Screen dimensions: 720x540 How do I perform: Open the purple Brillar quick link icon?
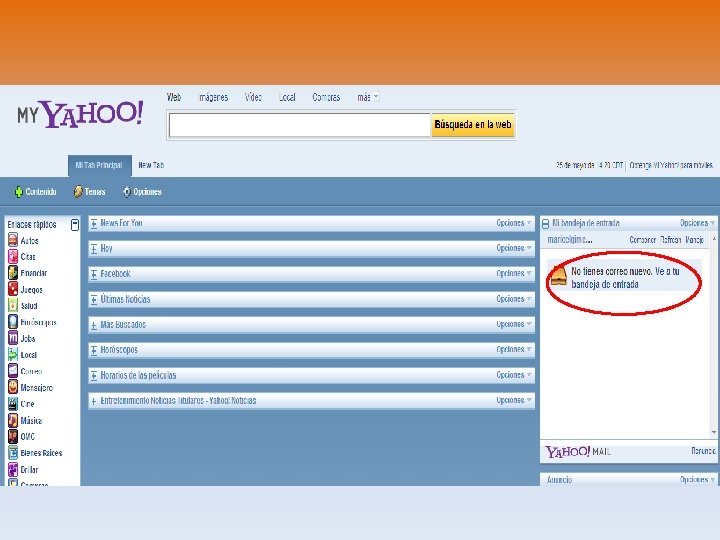[13, 469]
